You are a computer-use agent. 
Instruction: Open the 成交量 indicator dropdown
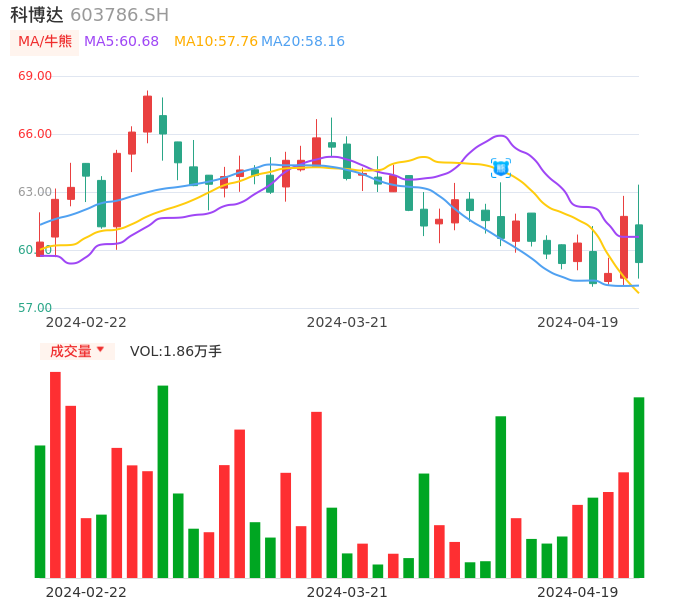pos(77,351)
